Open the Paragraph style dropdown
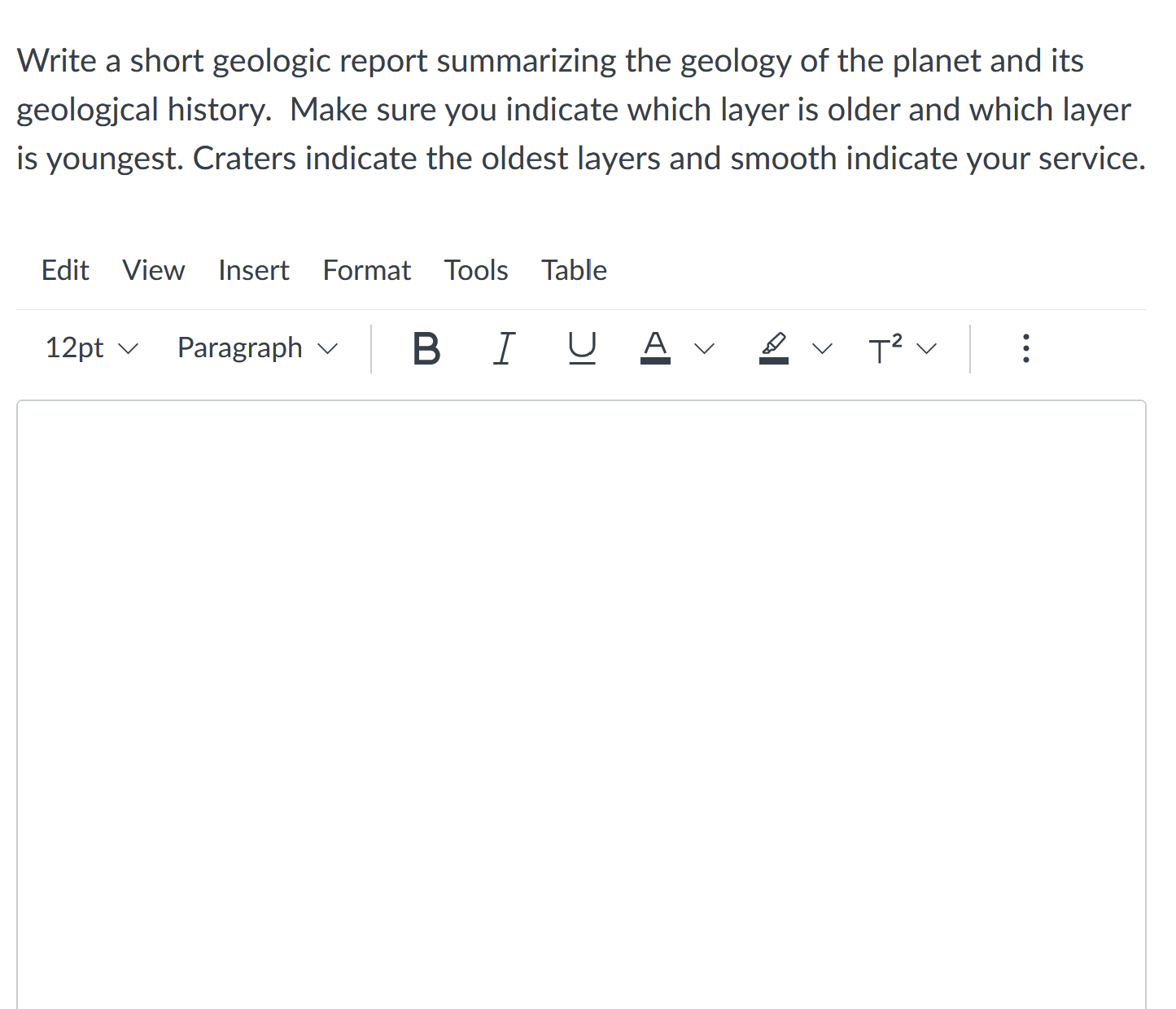Image resolution: width=1176 pixels, height=1009 pixels. (256, 348)
